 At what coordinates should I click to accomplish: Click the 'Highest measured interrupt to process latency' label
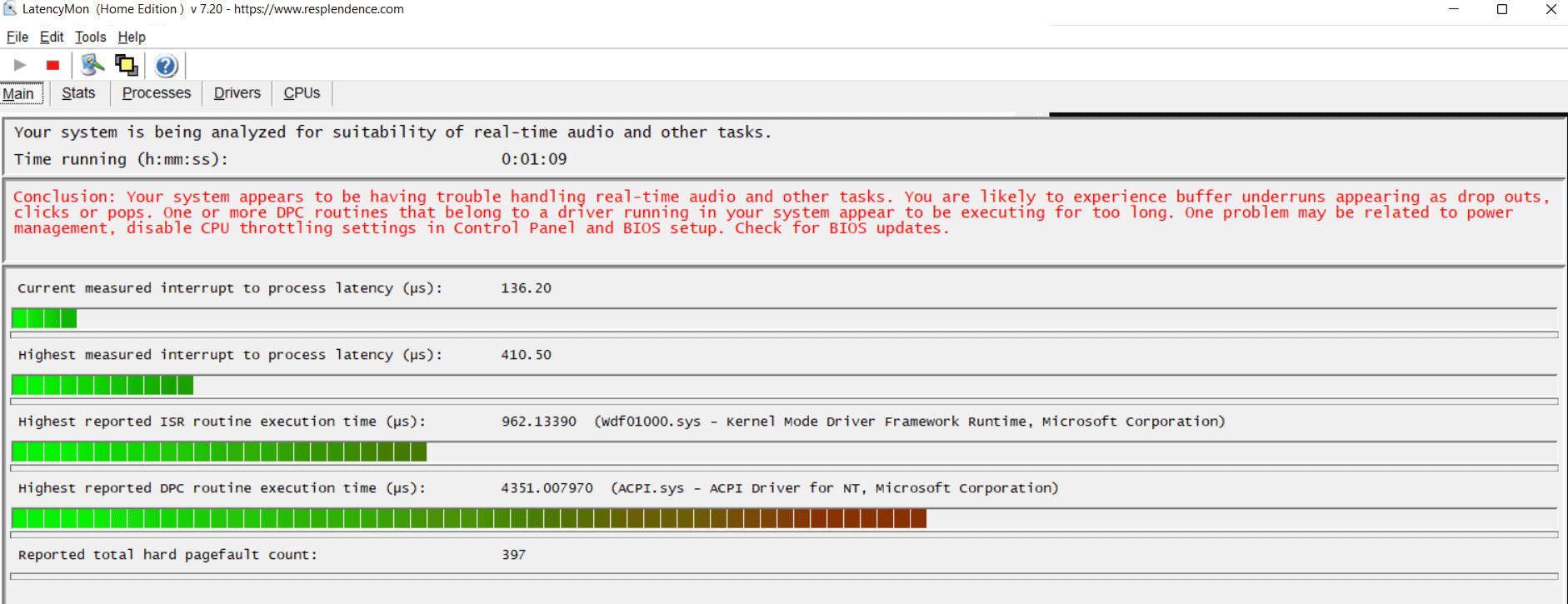[x=230, y=355]
